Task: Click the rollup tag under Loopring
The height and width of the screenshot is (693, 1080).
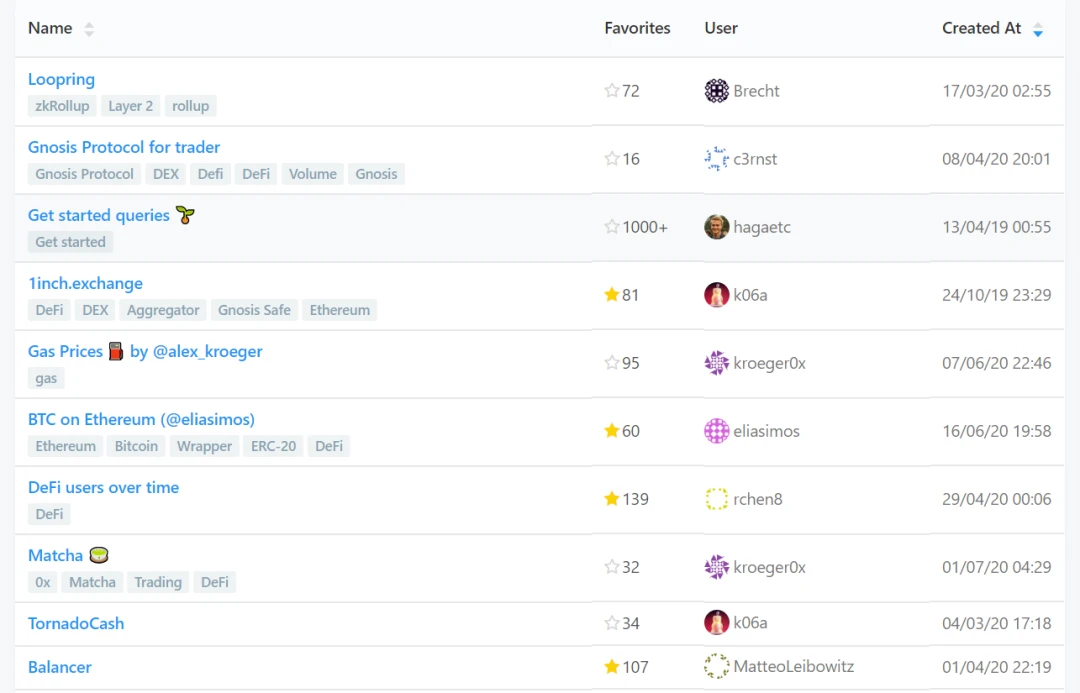Action: (191, 106)
